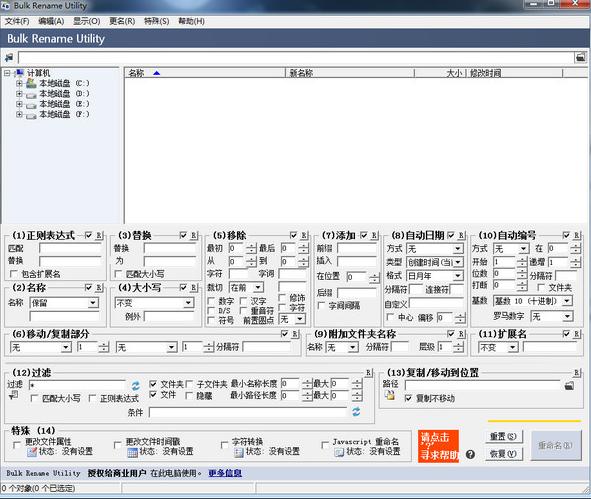Click the help question mark icon
This screenshot has width=591, height=499.
click(x=470, y=454)
